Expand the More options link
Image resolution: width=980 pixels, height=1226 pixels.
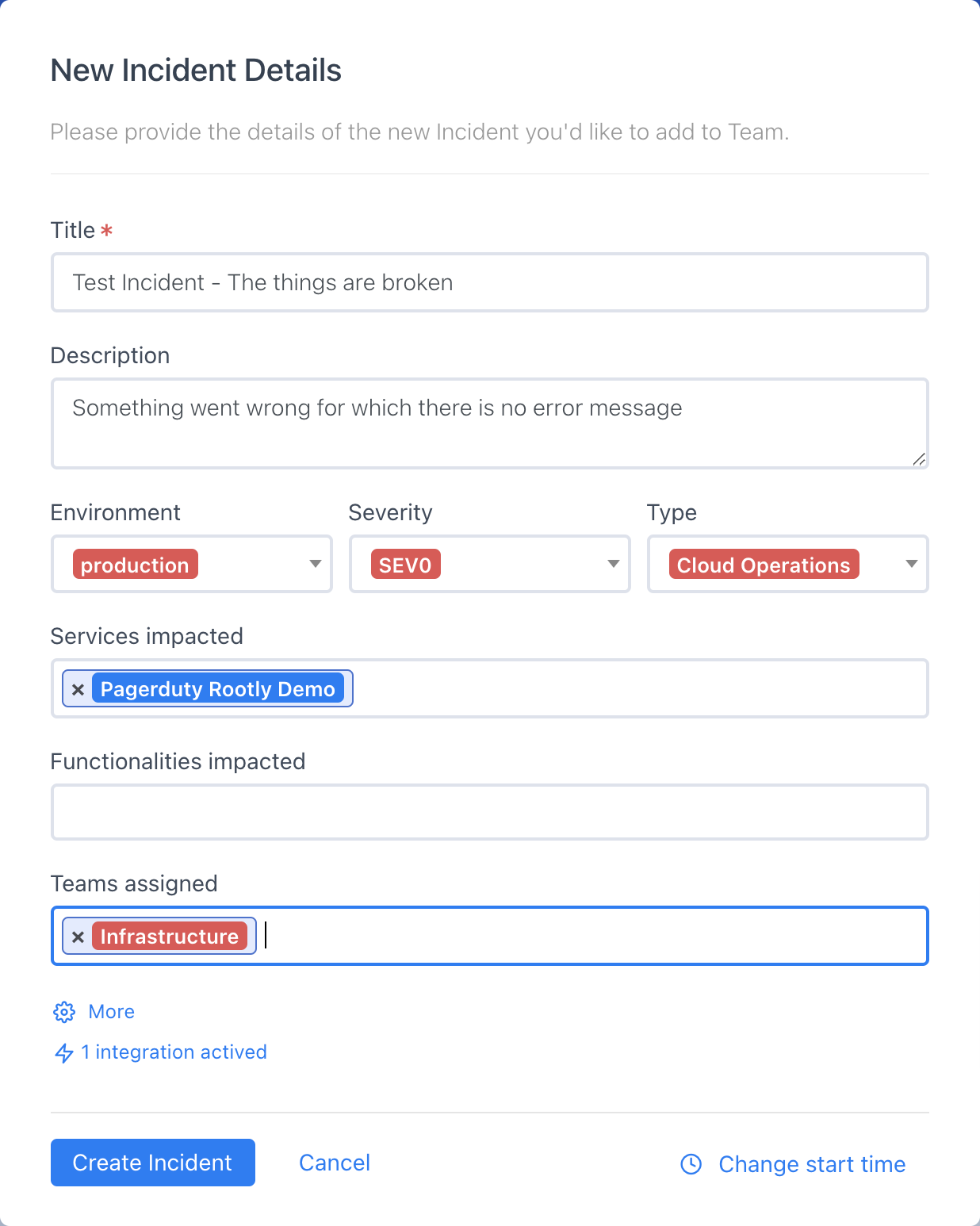pos(111,1012)
